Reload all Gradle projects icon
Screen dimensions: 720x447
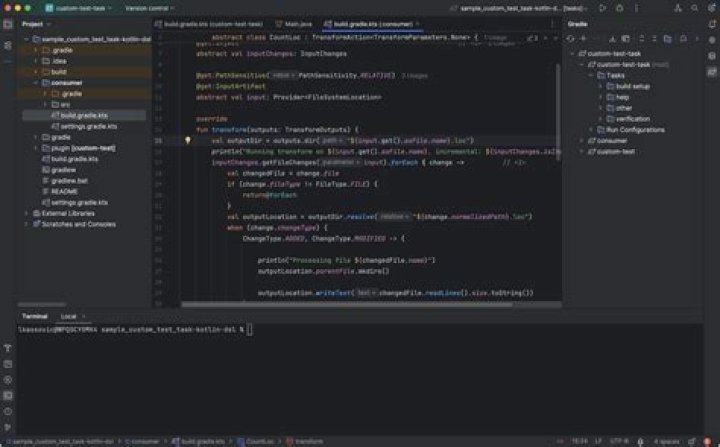click(570, 39)
